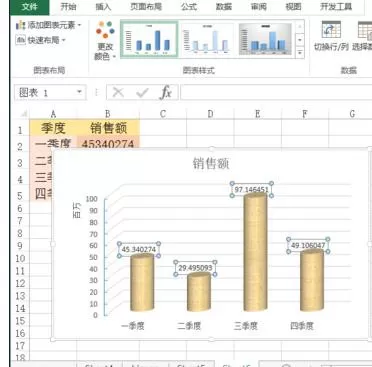Open the 页面布局 ribbon tab
The width and height of the screenshot is (372, 367).
[146, 7]
